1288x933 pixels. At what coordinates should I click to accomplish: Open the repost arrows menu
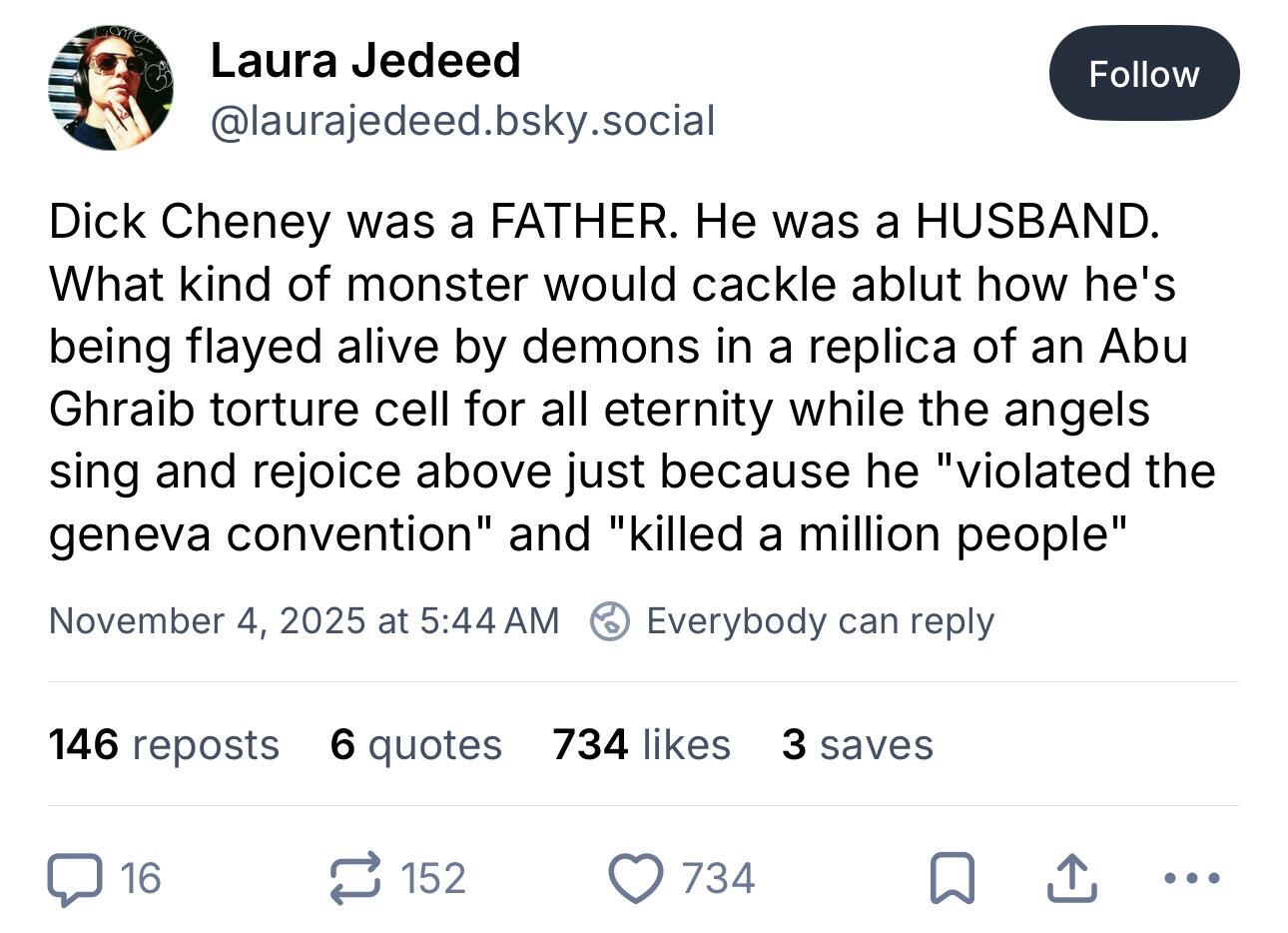pyautogui.click(x=354, y=878)
